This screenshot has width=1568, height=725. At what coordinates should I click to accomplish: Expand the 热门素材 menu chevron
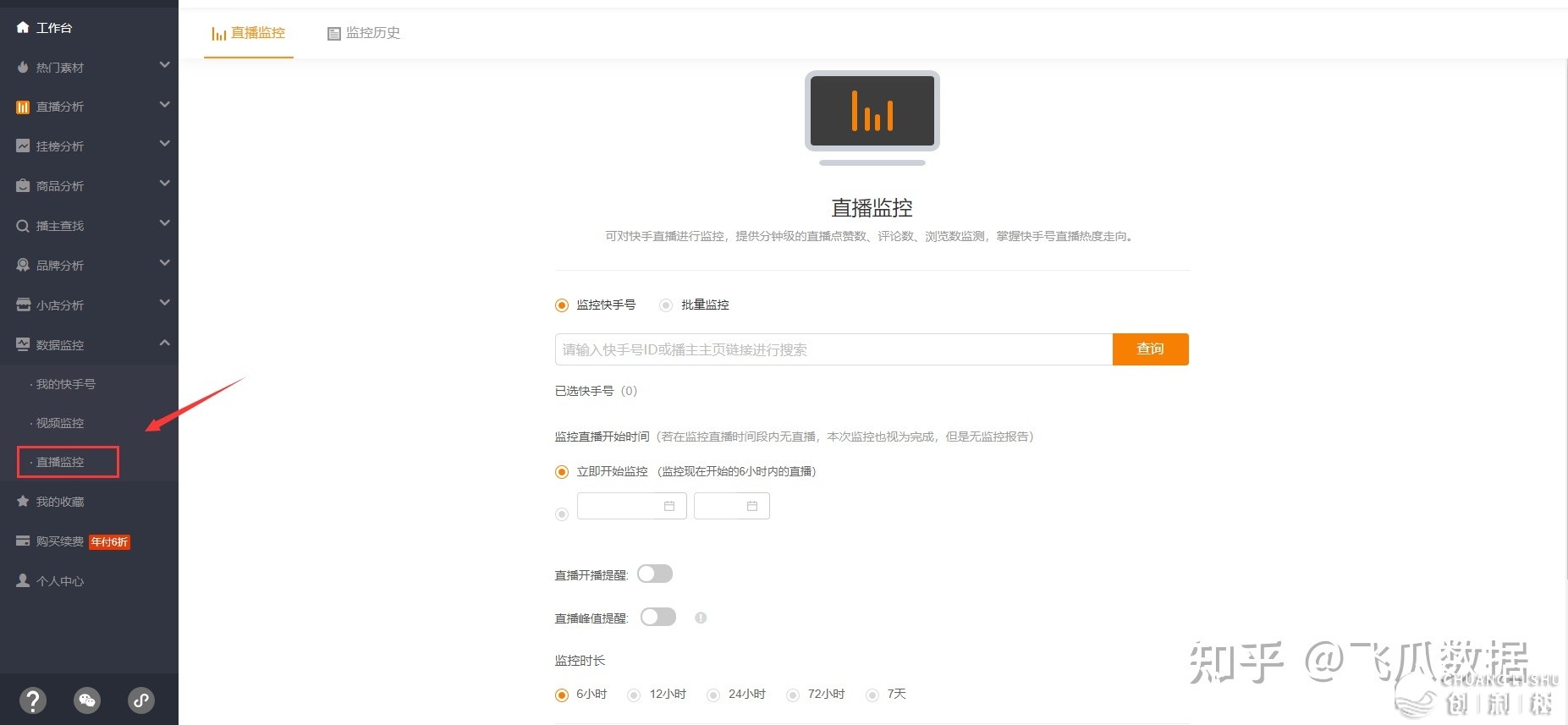click(x=165, y=65)
